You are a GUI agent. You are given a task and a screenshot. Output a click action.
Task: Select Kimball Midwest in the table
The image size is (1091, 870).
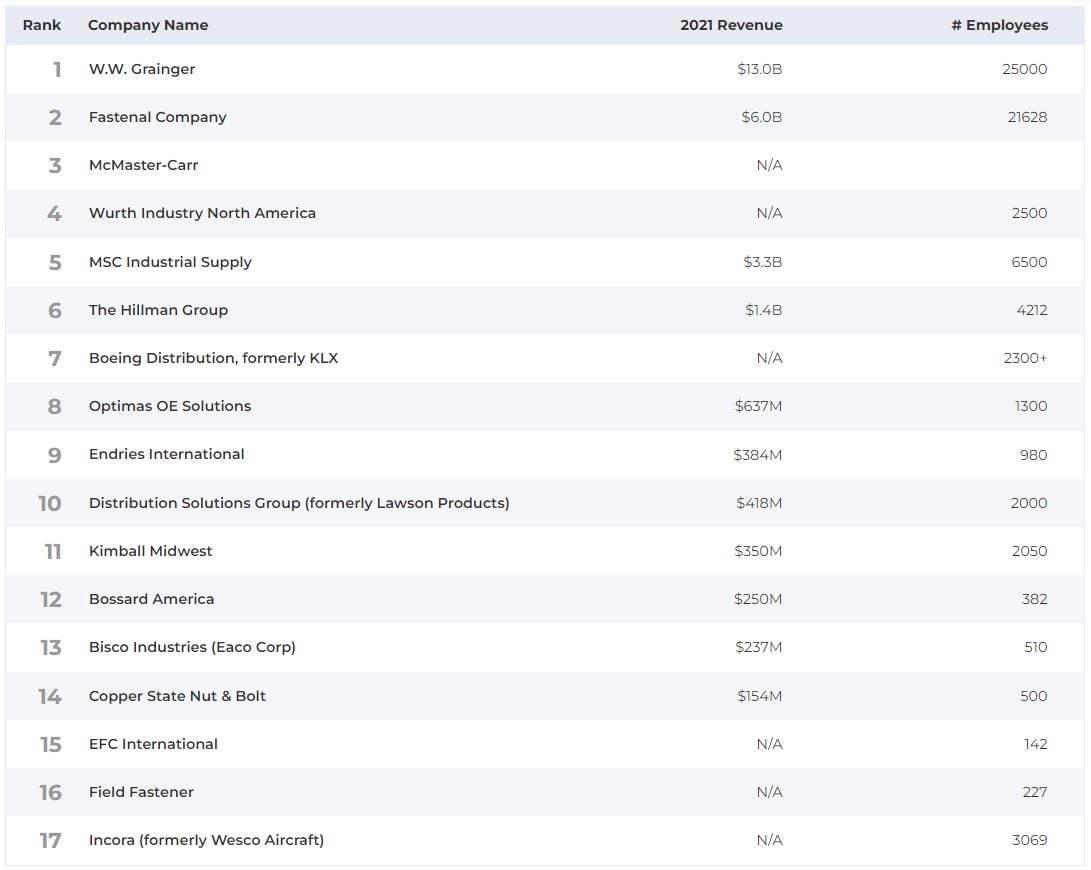point(150,551)
